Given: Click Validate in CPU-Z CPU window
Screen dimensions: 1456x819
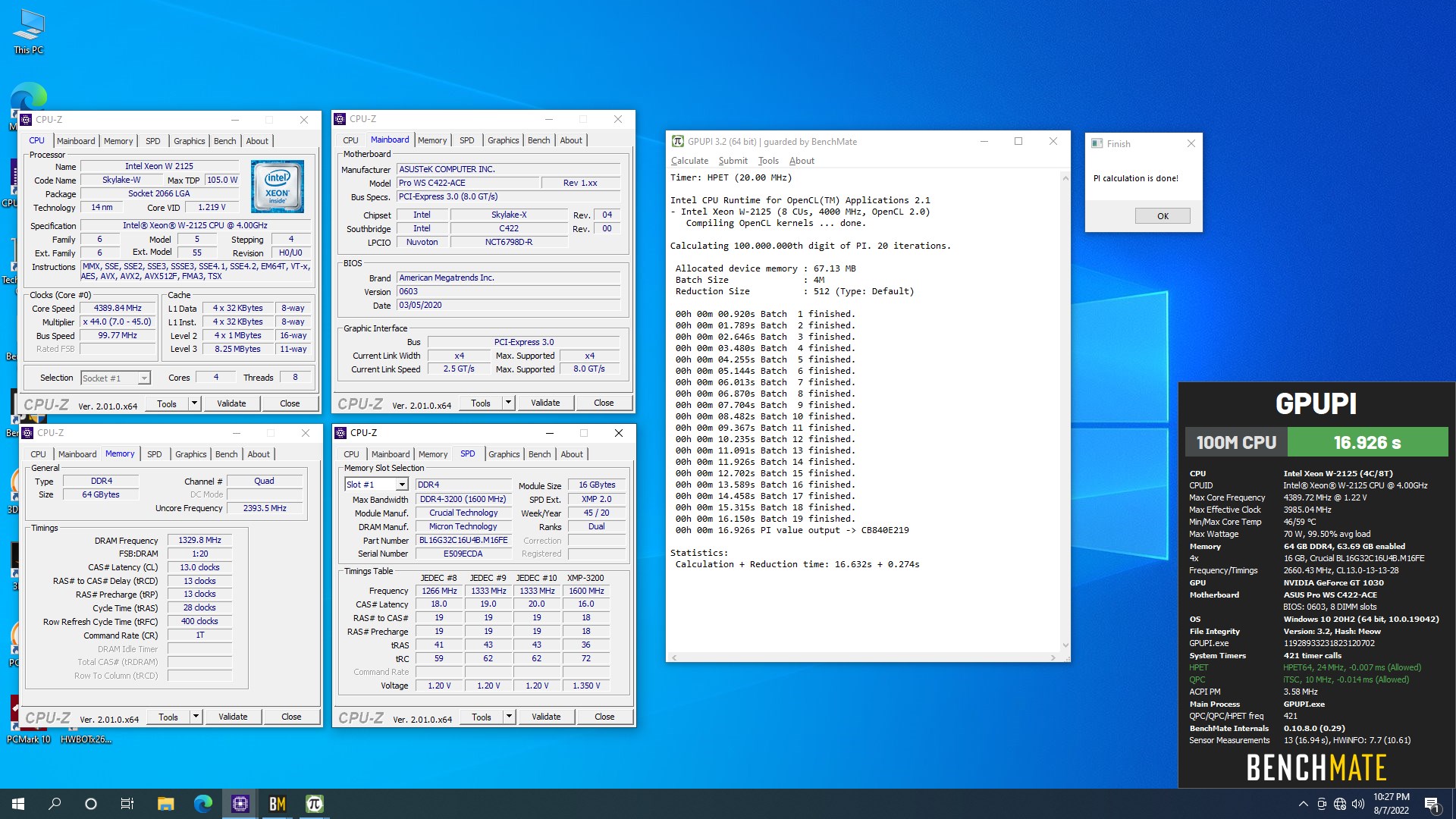Looking at the screenshot, I should point(231,404).
